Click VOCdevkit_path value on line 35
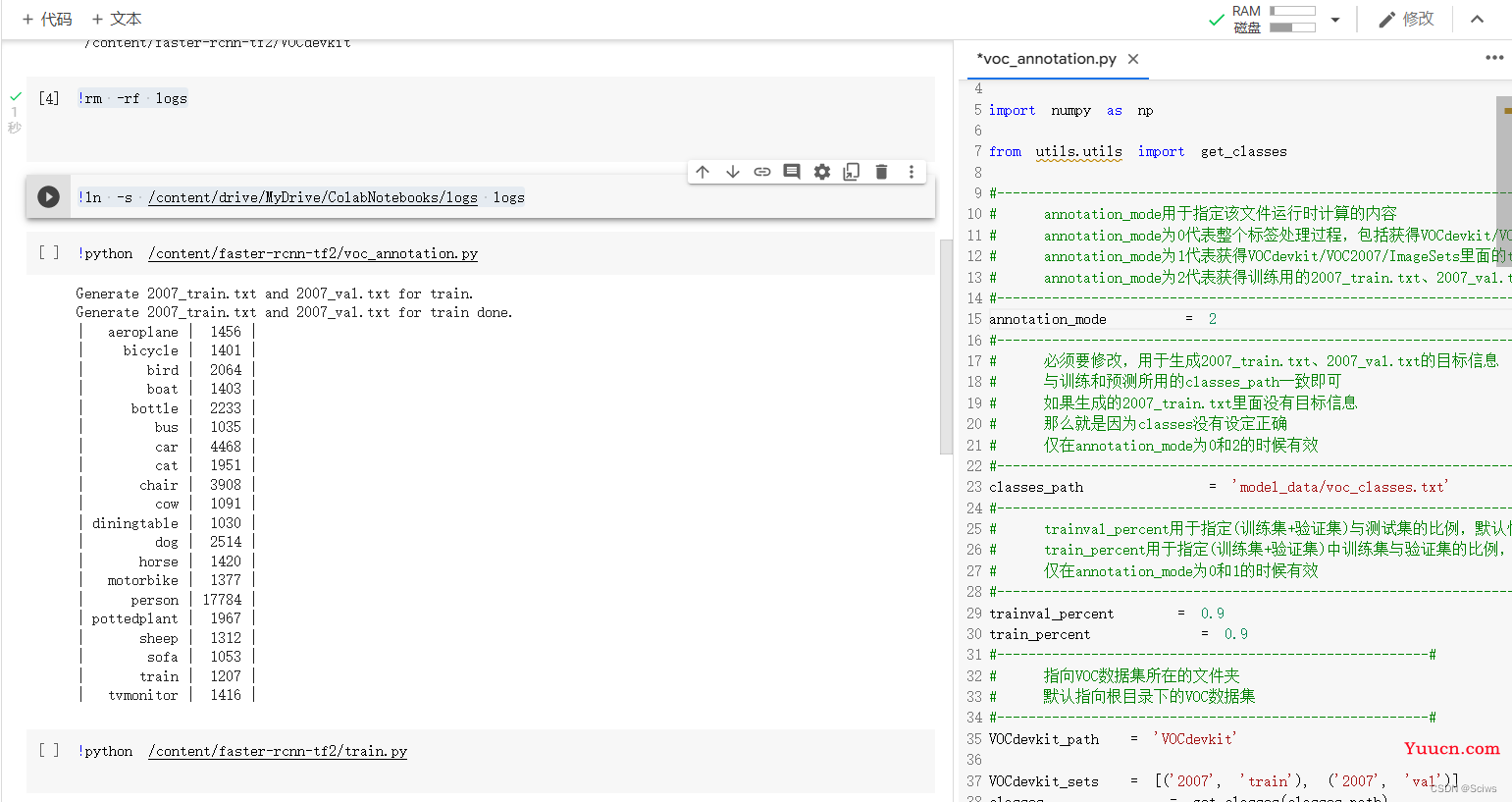Image resolution: width=1512 pixels, height=802 pixels. pyautogui.click(x=1195, y=739)
